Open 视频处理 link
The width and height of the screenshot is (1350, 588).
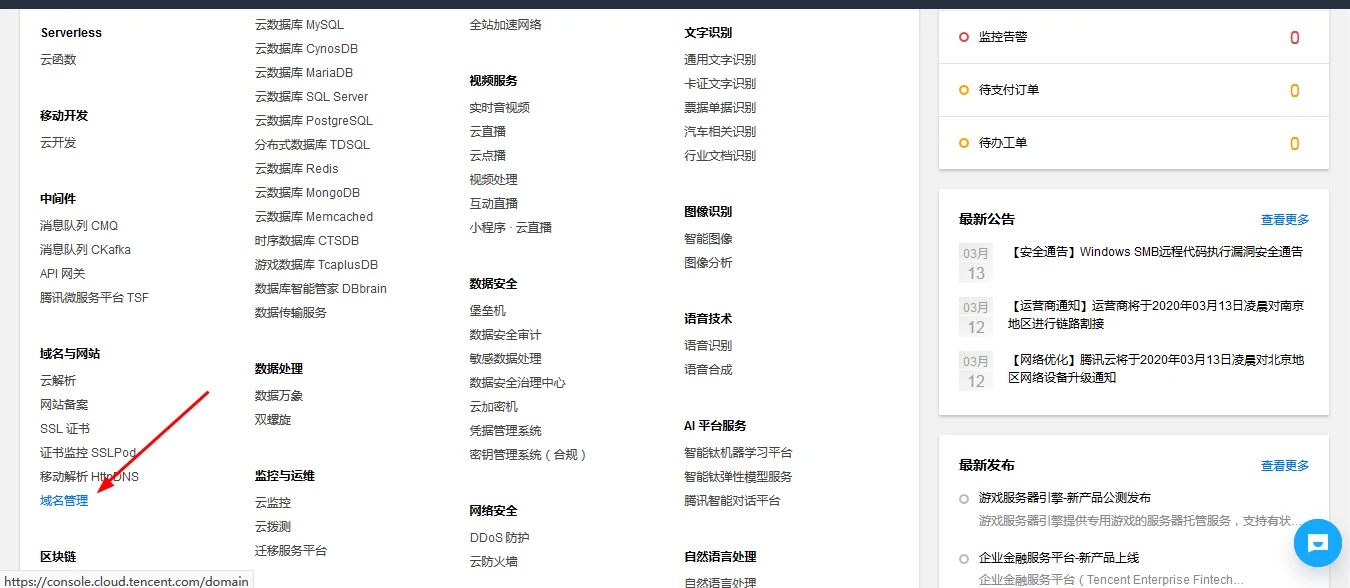point(493,180)
